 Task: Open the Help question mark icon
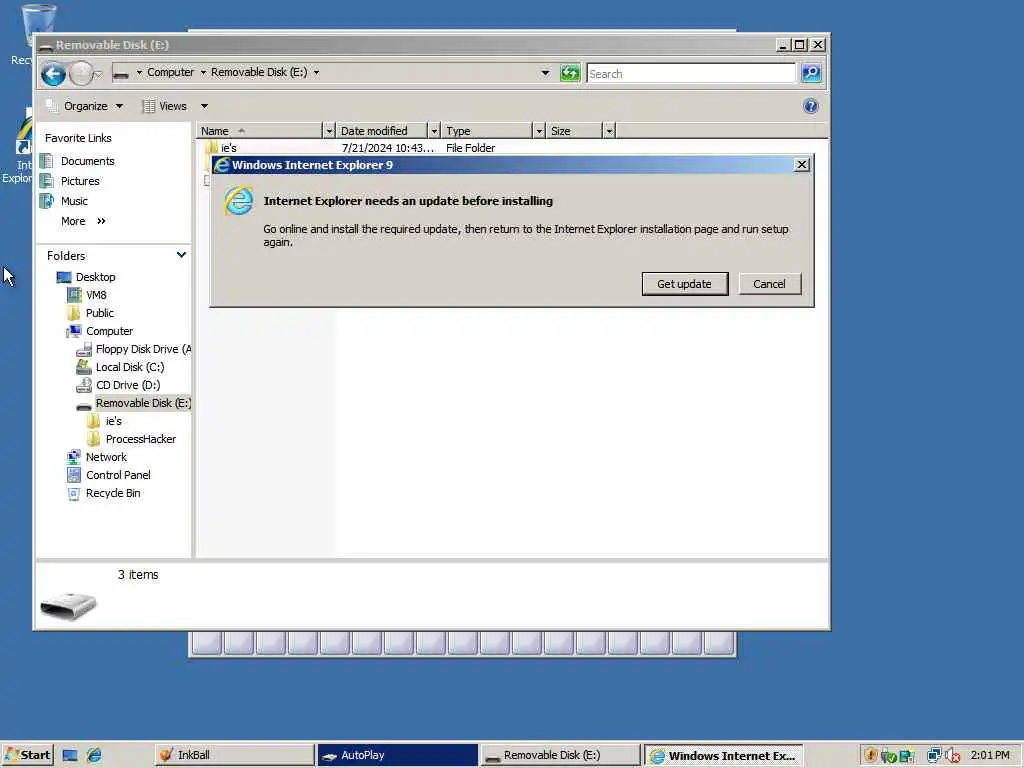point(810,106)
